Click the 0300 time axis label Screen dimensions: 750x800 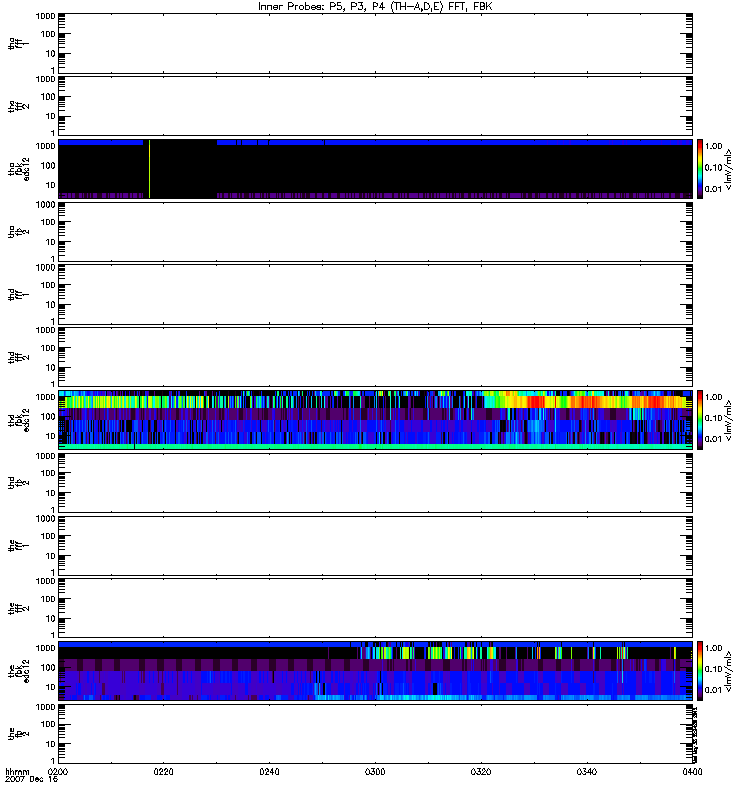click(375, 772)
